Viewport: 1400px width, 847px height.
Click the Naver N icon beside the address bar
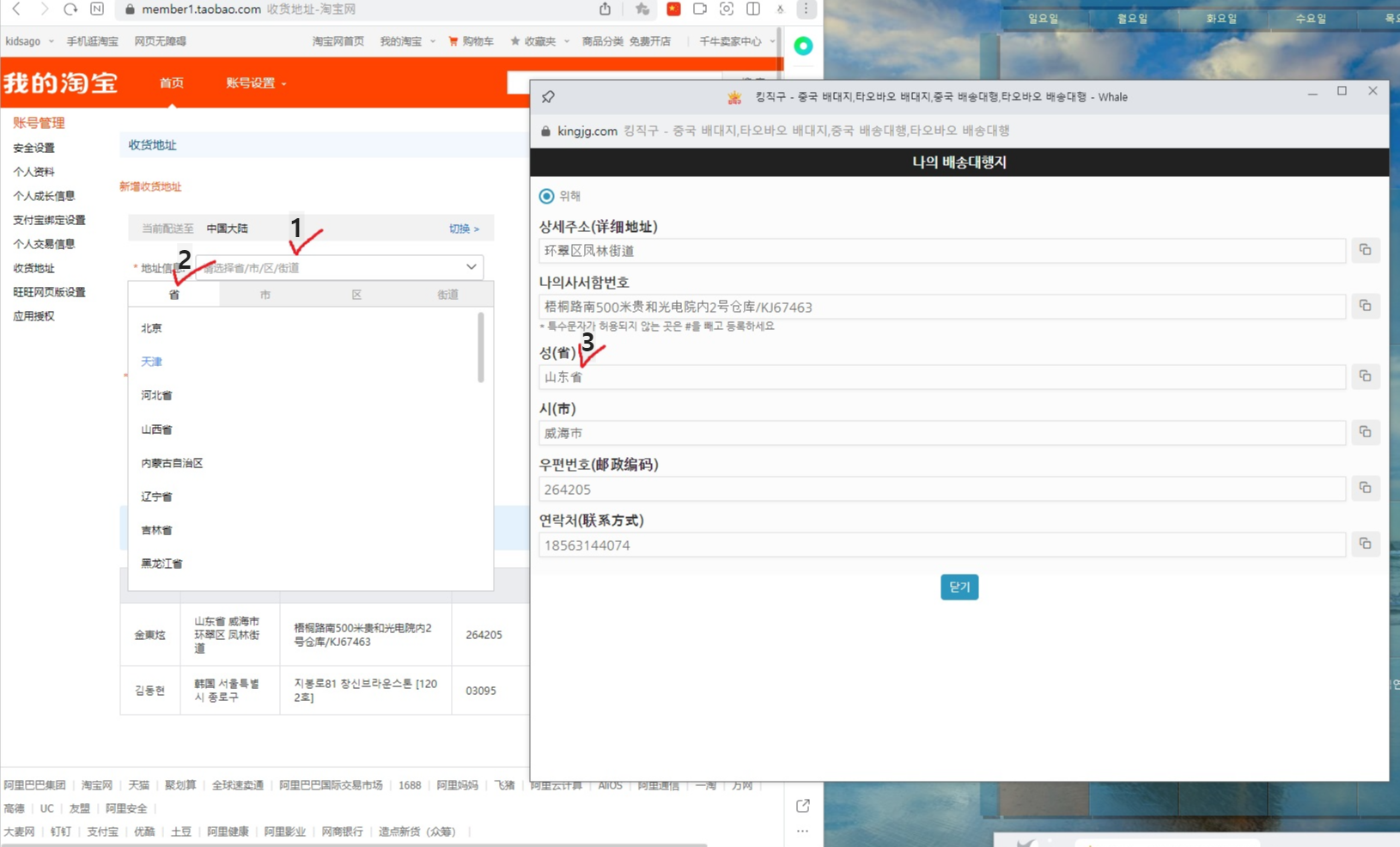point(97,9)
